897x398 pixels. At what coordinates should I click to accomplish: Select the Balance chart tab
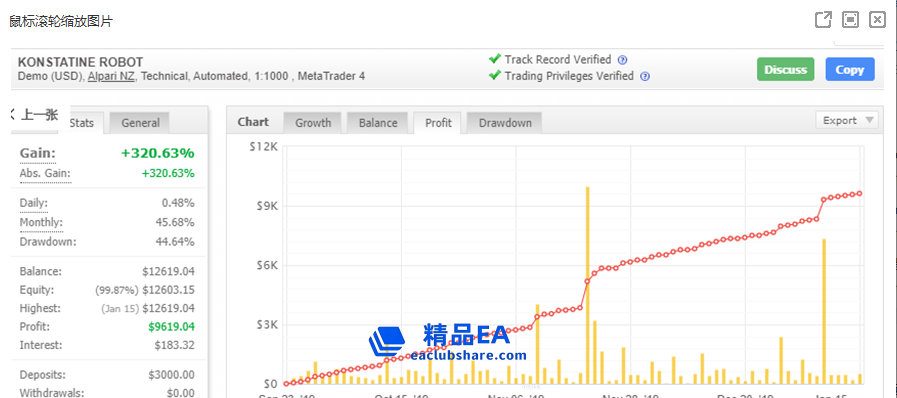[x=378, y=123]
